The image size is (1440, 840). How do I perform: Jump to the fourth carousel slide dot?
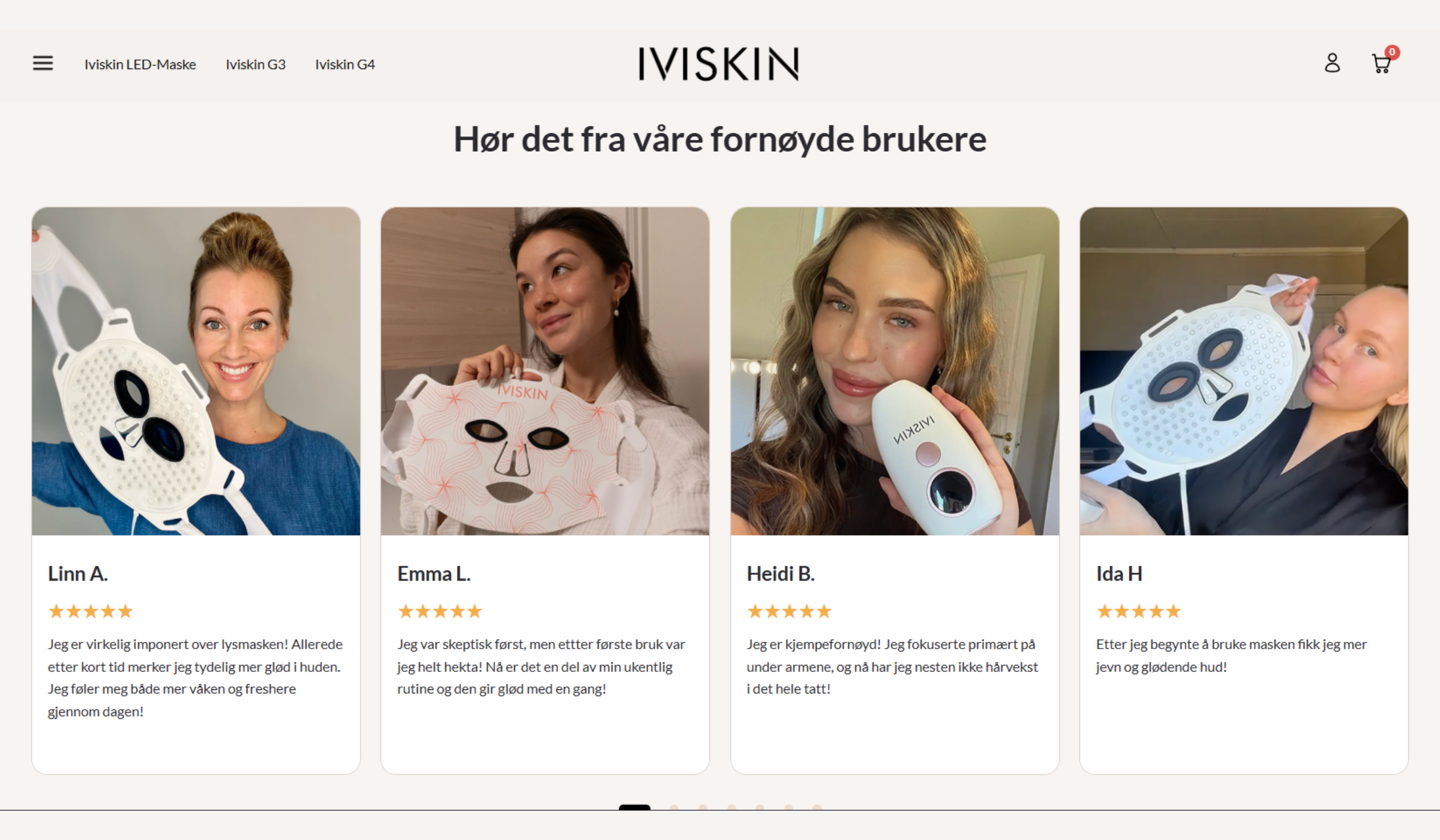pyautogui.click(x=731, y=807)
